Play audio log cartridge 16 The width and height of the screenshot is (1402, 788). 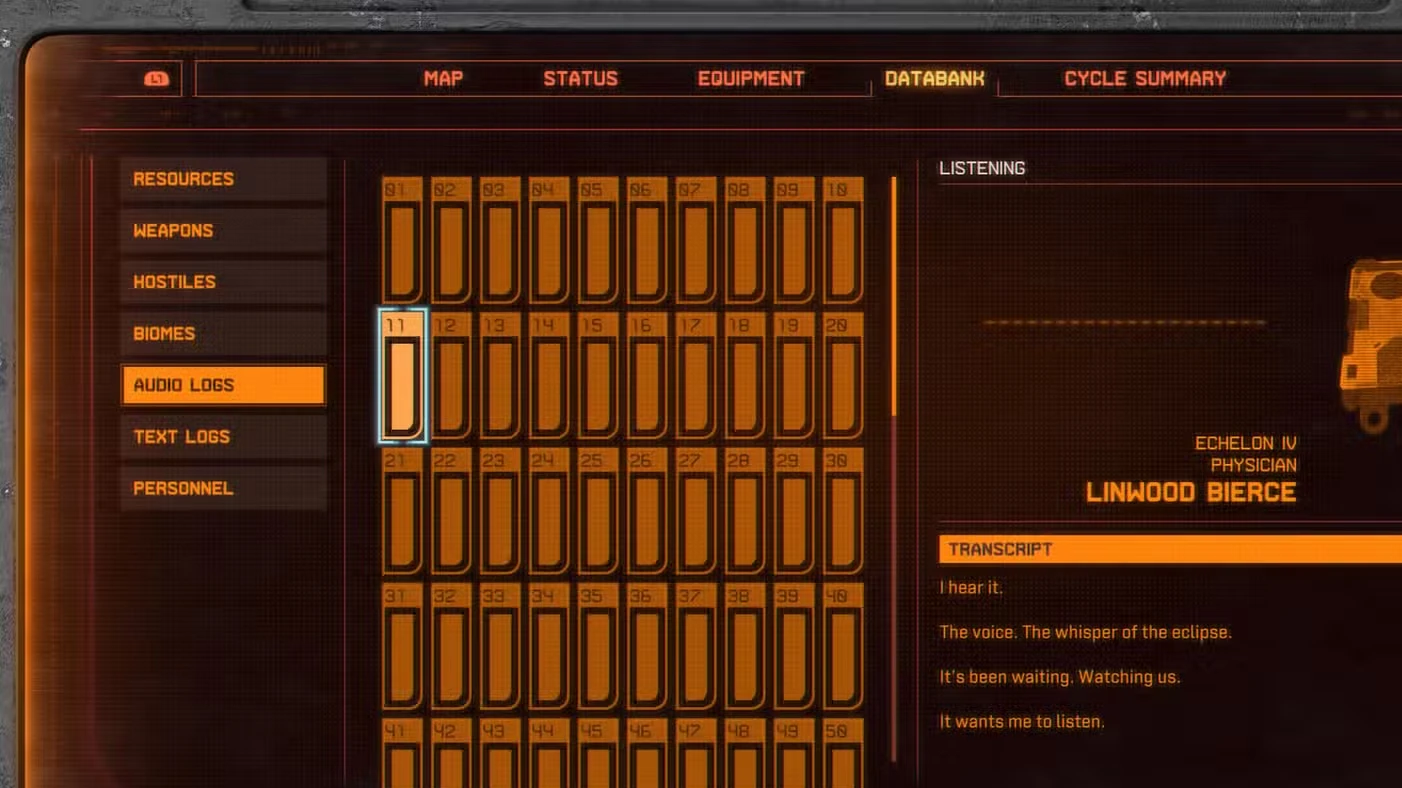(647, 376)
